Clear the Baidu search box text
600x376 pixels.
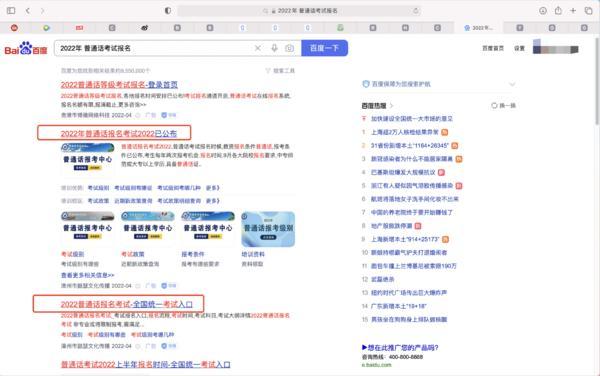tap(258, 48)
